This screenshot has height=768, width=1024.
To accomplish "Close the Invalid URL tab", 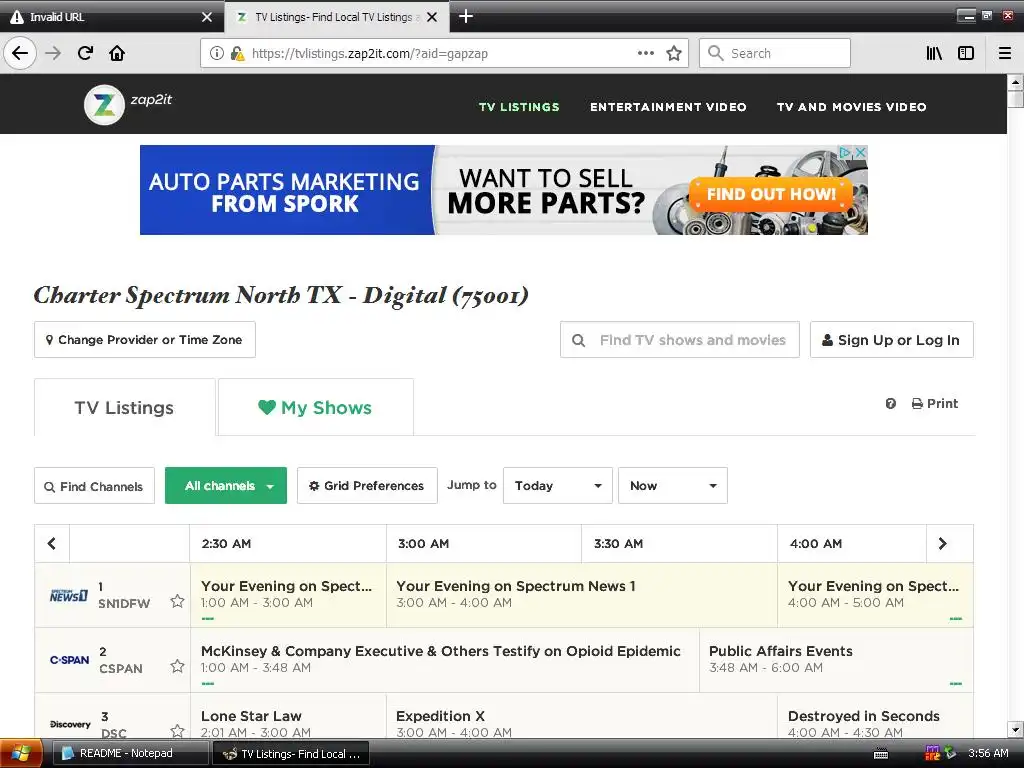I will pyautogui.click(x=206, y=17).
